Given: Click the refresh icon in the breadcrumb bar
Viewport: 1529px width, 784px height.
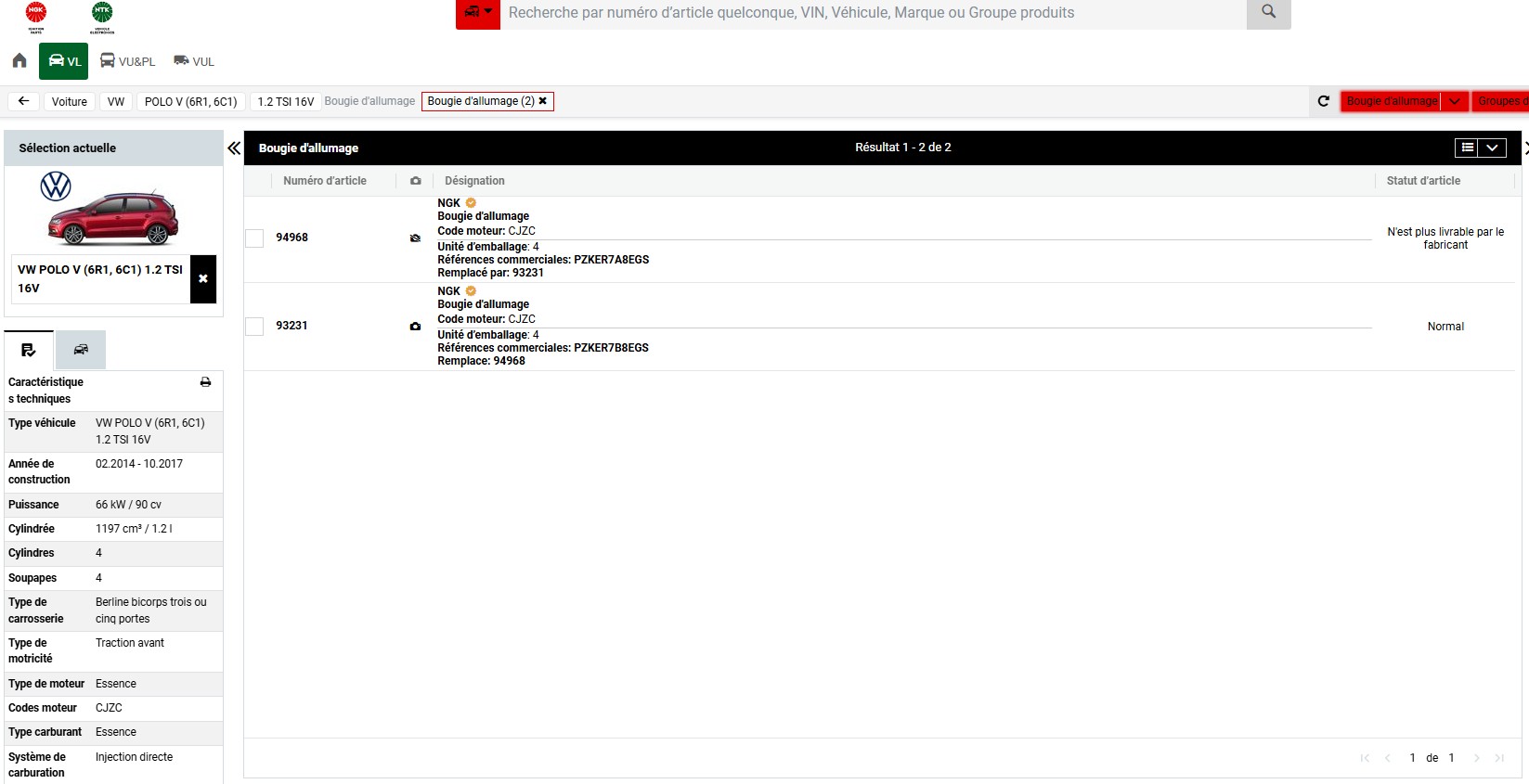Looking at the screenshot, I should tap(1324, 101).
